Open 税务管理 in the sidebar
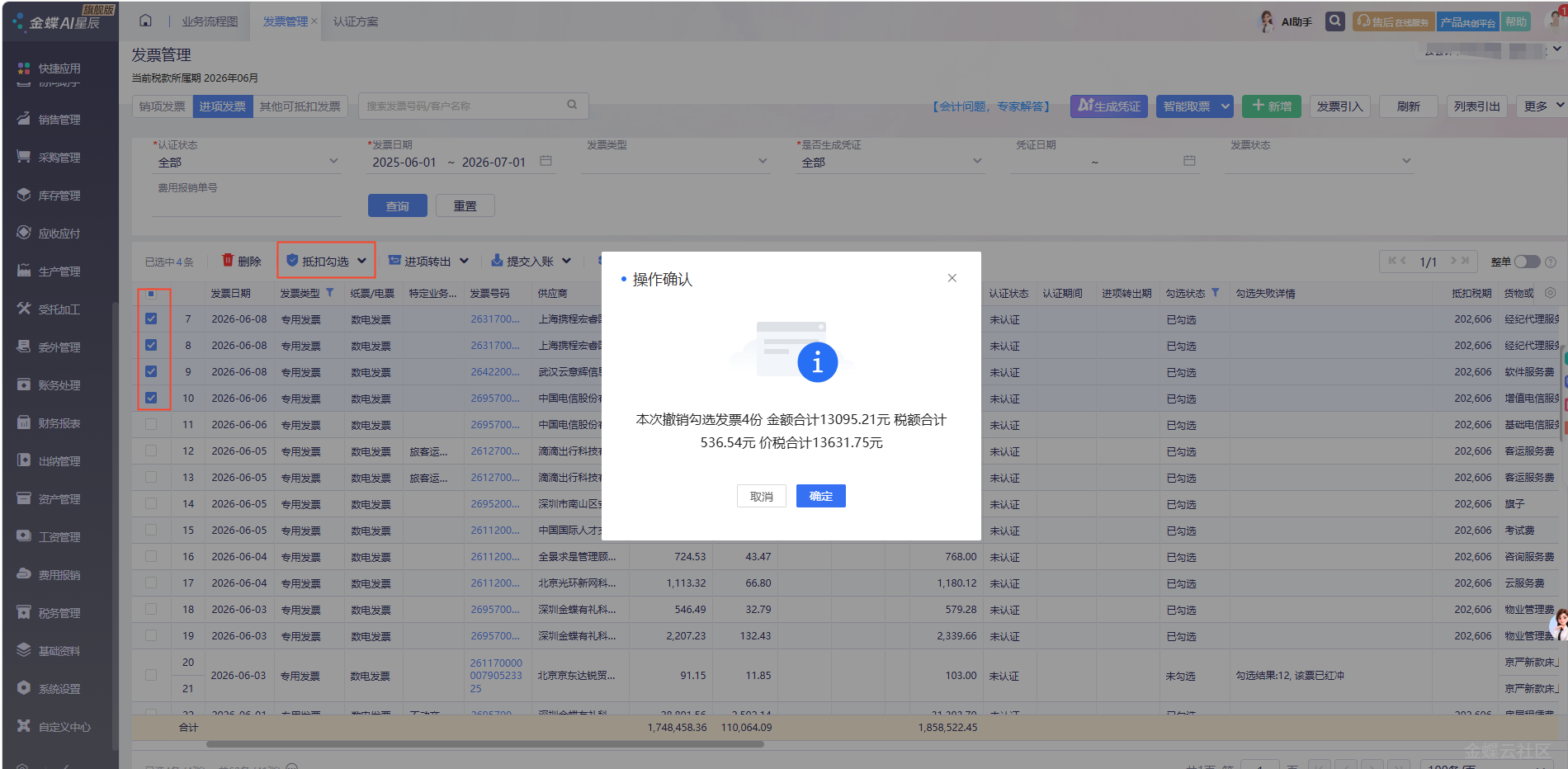This screenshot has height=769, width=1568. pyautogui.click(x=59, y=613)
